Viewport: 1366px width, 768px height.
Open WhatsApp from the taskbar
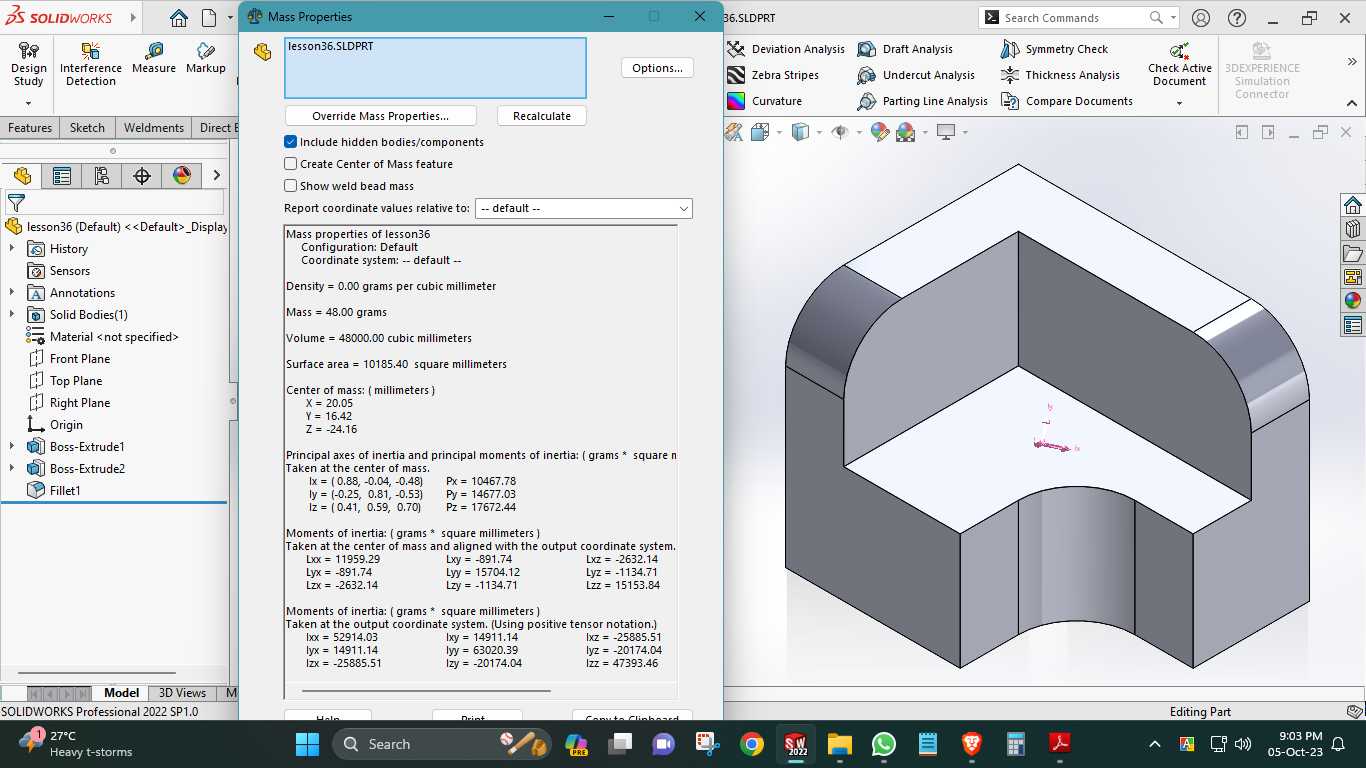883,744
